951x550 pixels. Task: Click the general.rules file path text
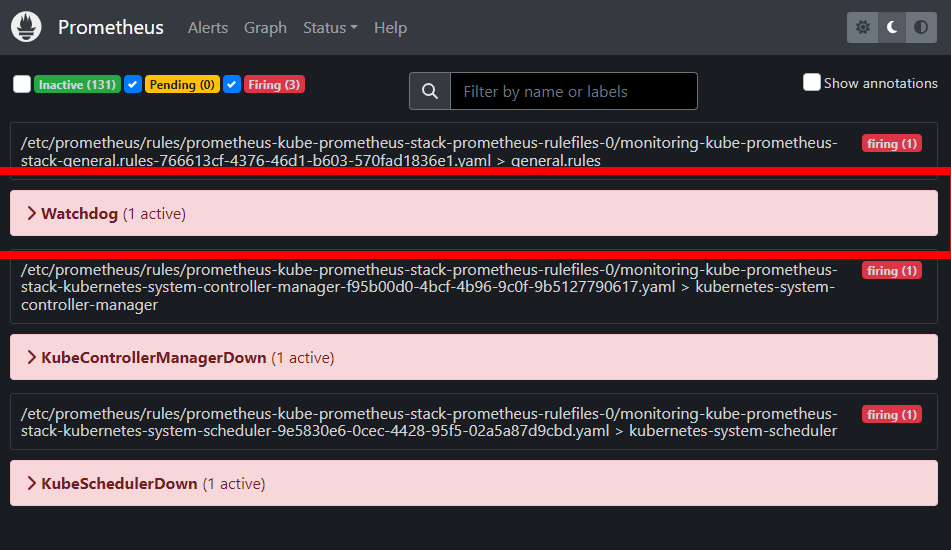(x=429, y=152)
